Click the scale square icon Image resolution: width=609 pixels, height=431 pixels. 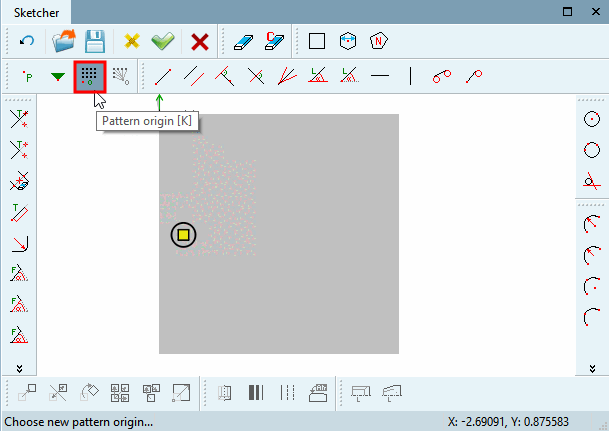181,393
